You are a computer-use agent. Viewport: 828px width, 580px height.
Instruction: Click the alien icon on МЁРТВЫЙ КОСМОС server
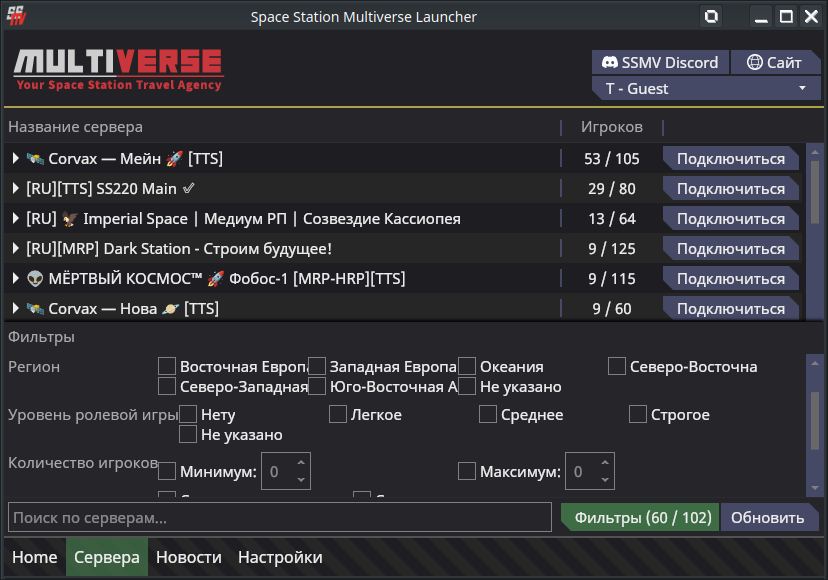click(35, 277)
